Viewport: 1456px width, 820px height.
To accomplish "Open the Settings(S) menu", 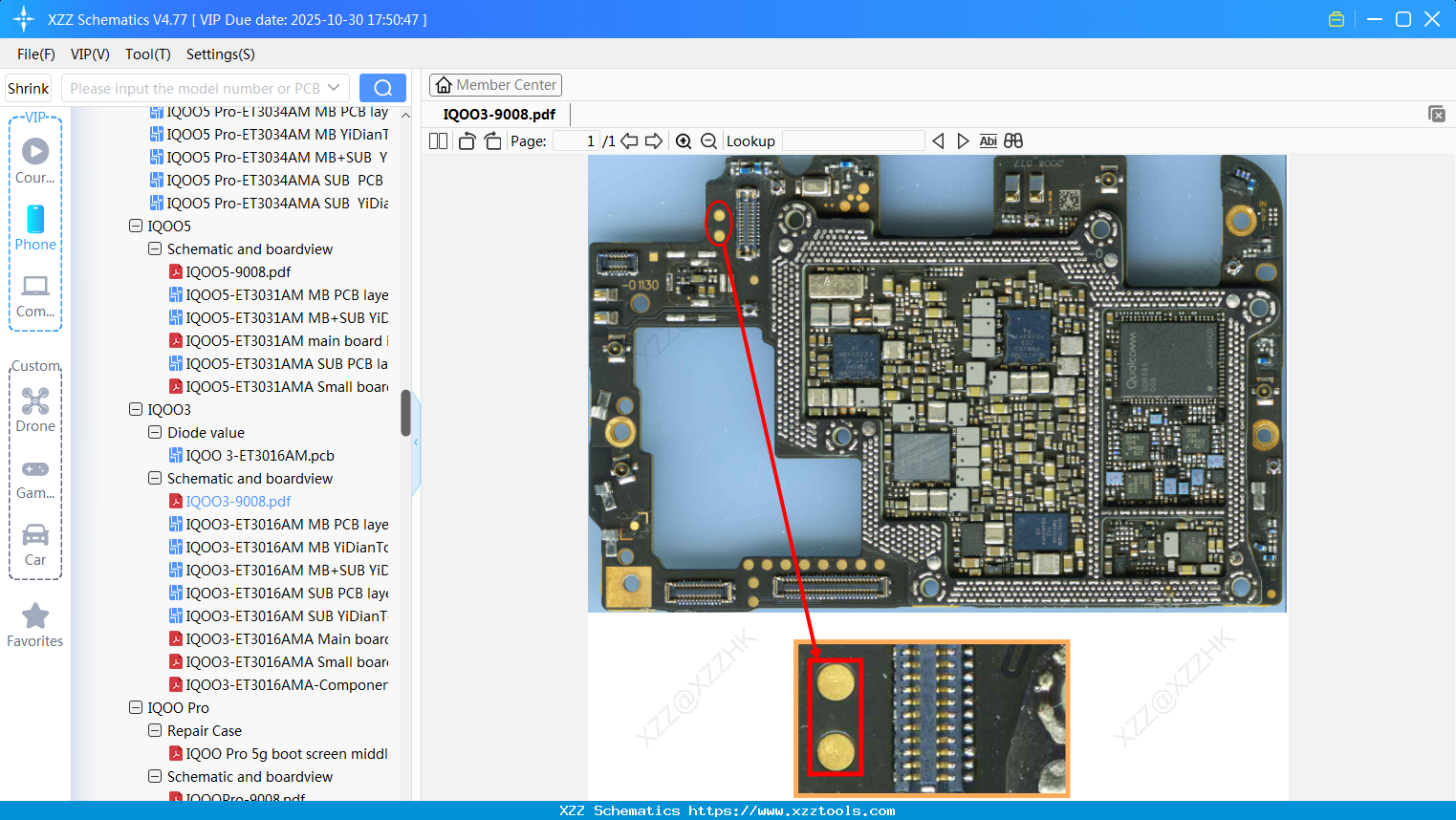I will tap(221, 54).
